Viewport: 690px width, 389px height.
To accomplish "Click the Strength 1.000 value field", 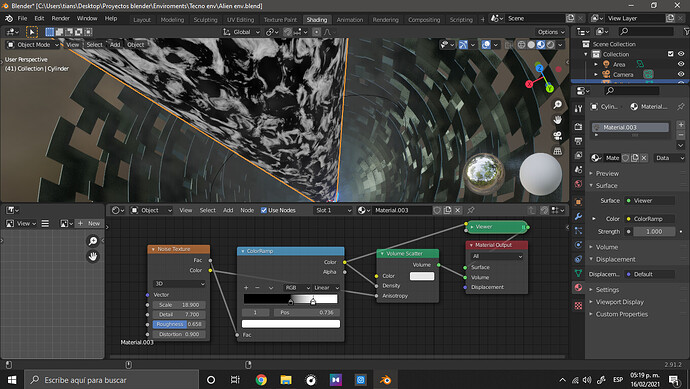I will [x=654, y=231].
